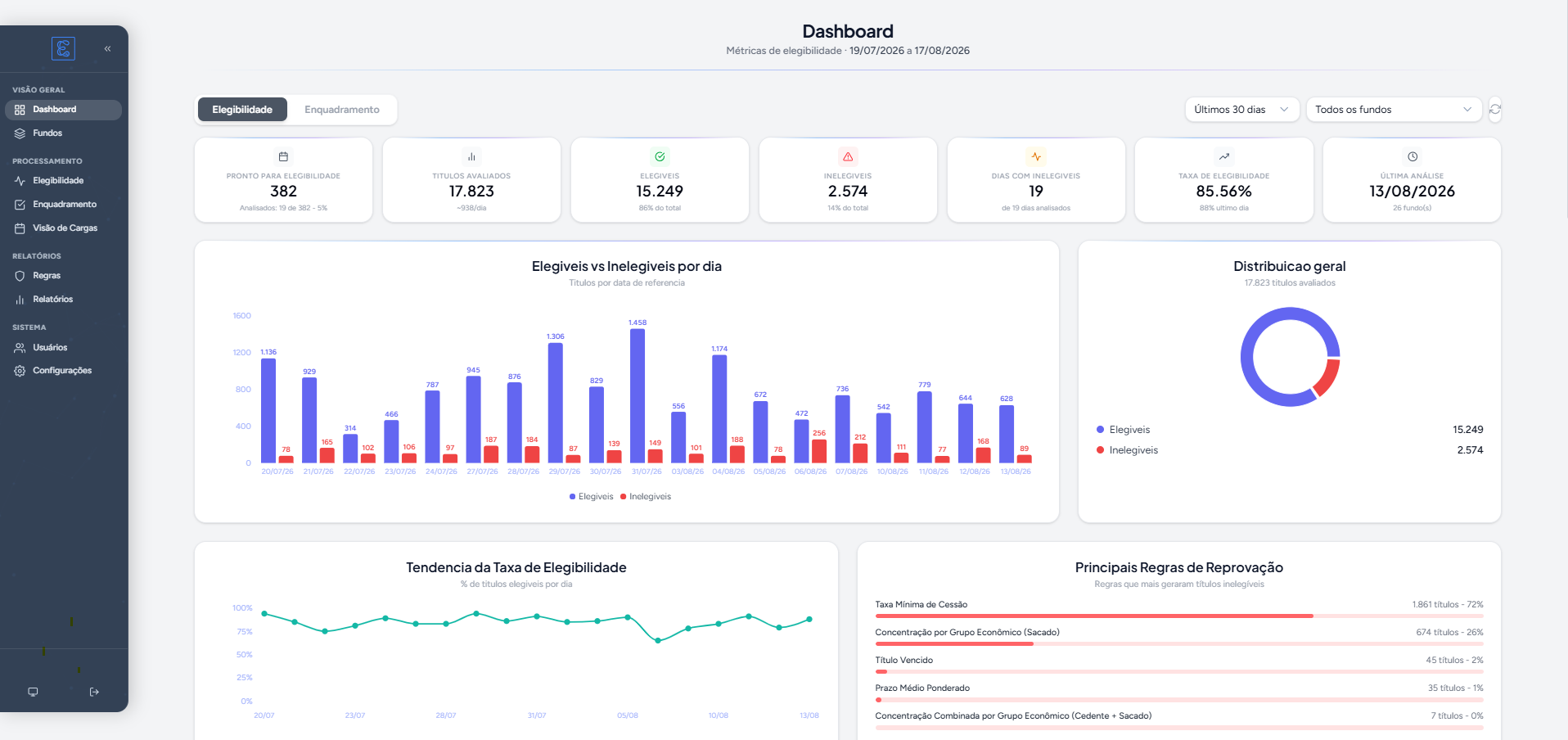The width and height of the screenshot is (1568, 740).
Task: Click the Título Vencido progress bar
Action: click(x=1179, y=671)
